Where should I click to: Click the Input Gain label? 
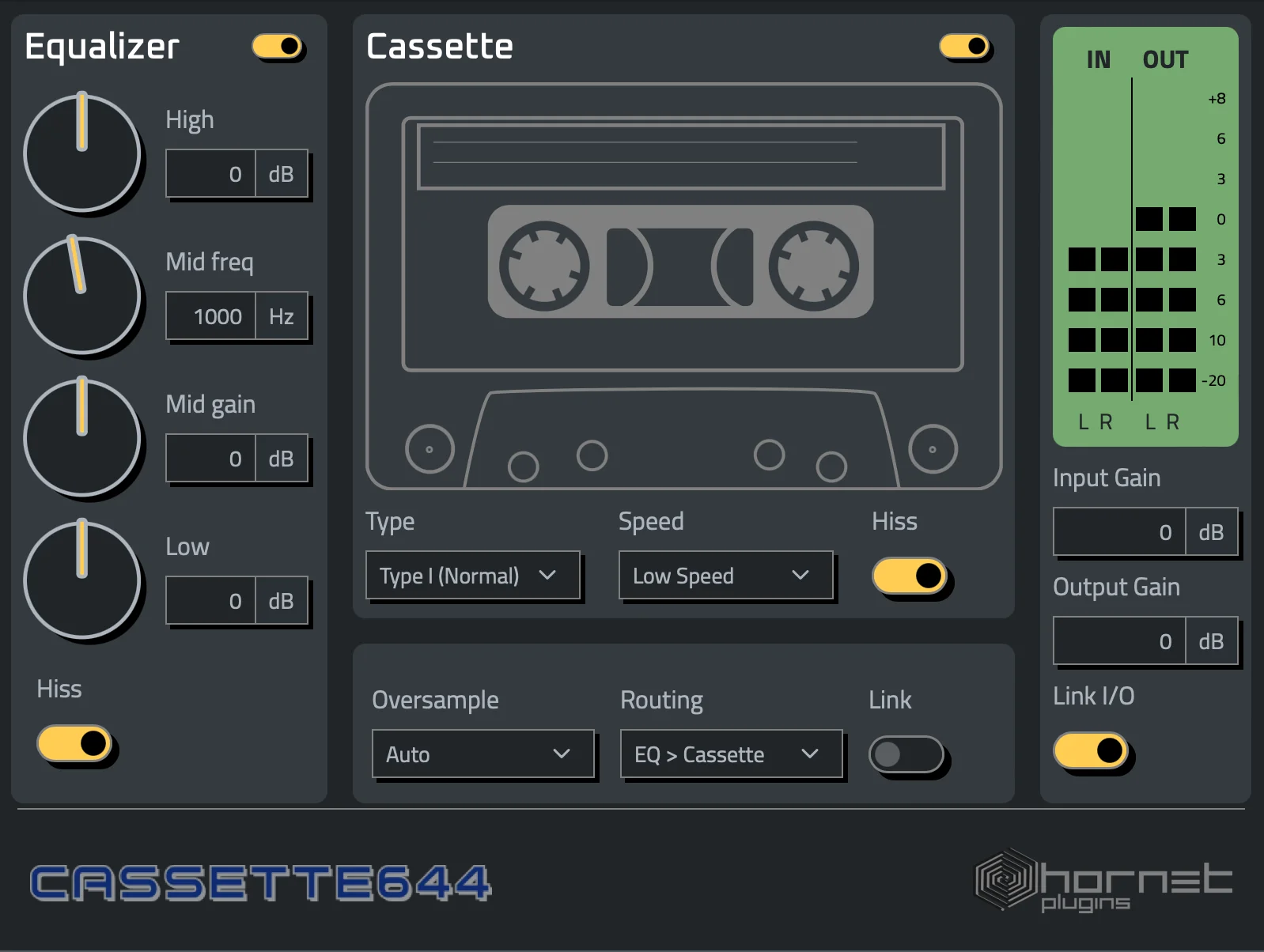click(x=1107, y=478)
